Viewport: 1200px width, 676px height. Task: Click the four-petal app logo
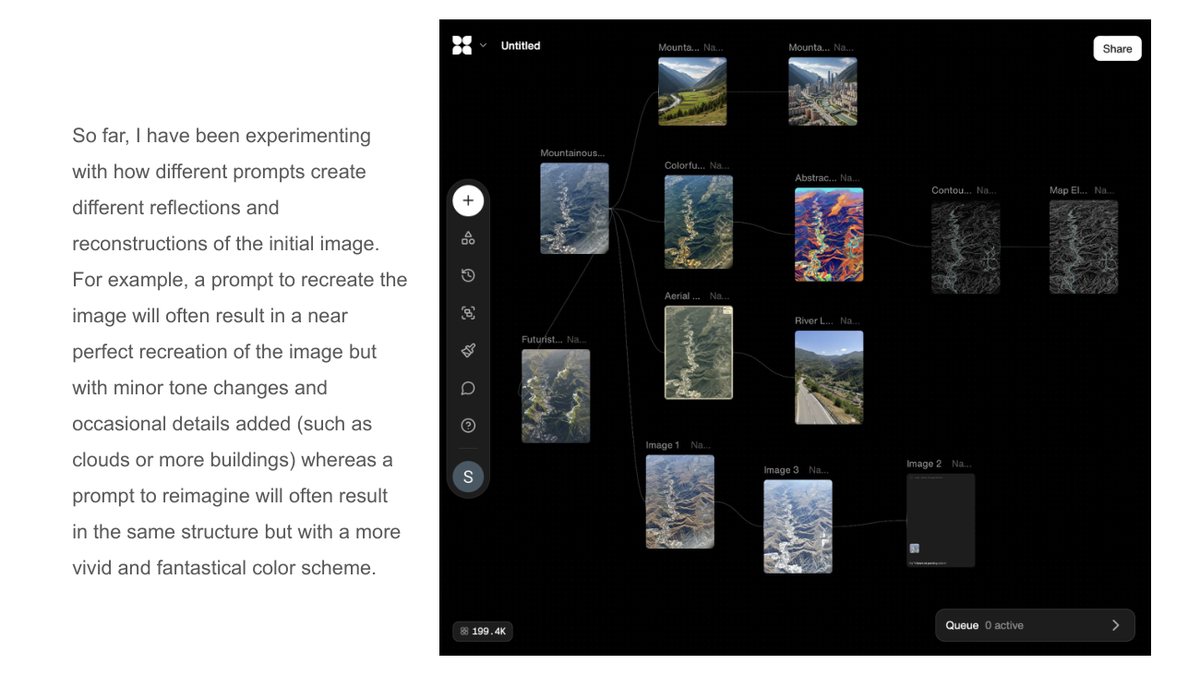pos(461,45)
